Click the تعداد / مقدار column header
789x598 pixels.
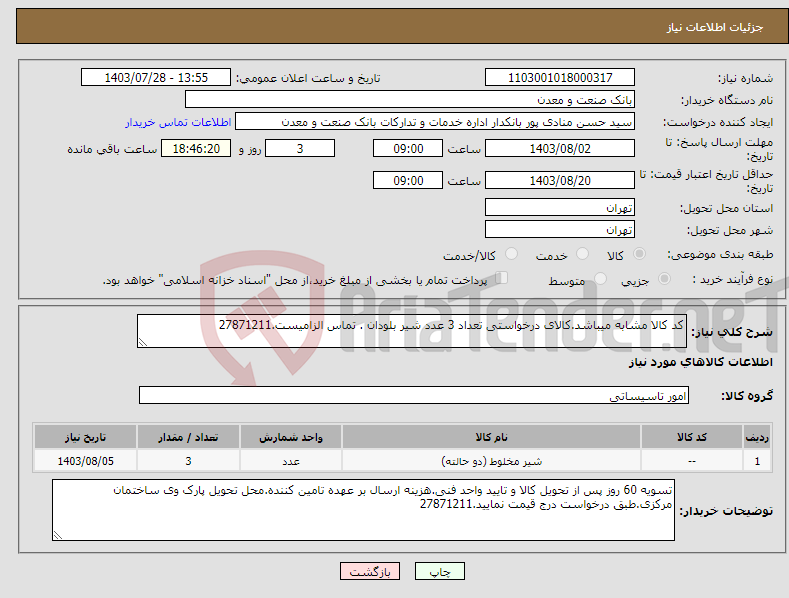coord(188,437)
